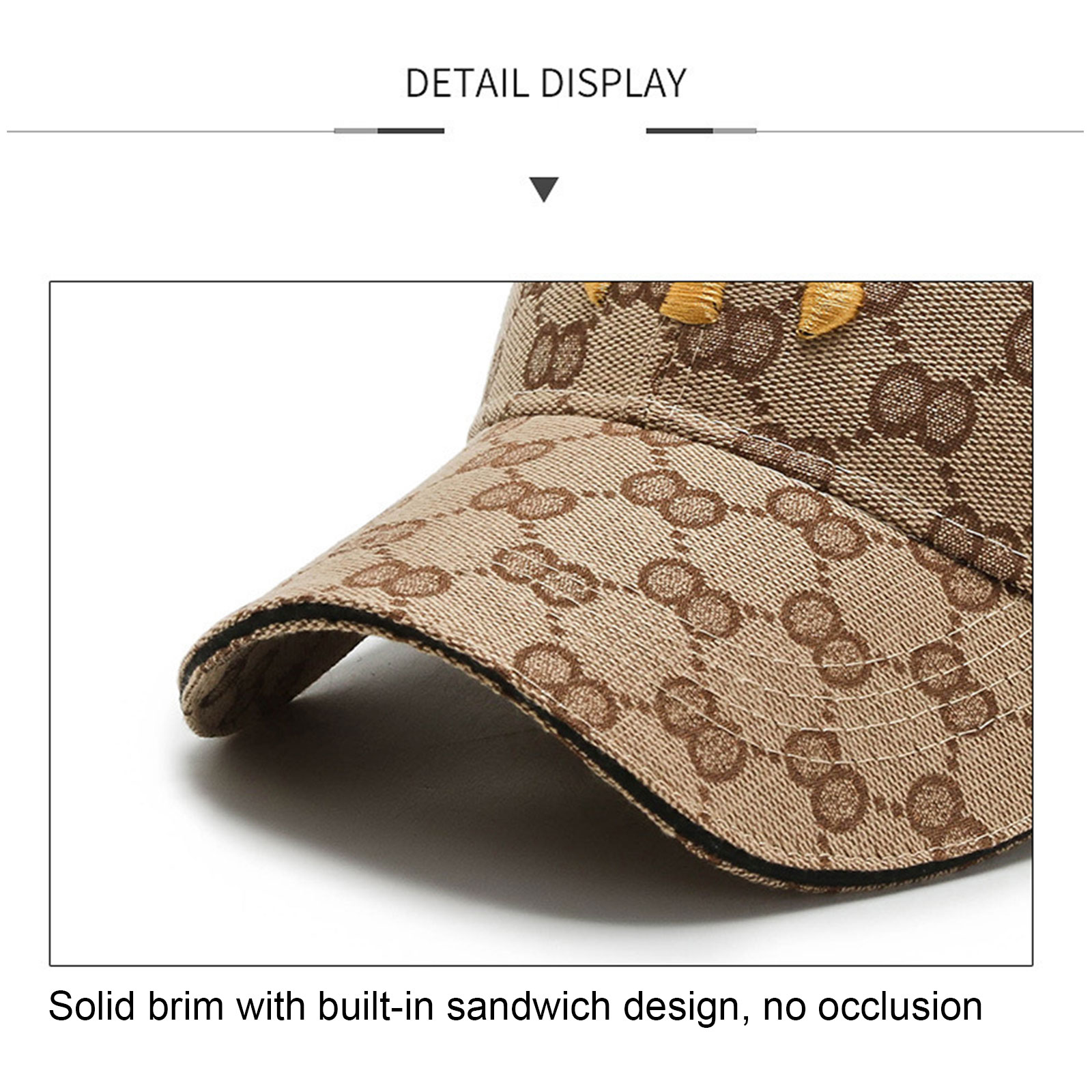The width and height of the screenshot is (1092, 1092).
Task: Click the word 'DISPLAY' in the heading
Action: point(614,83)
